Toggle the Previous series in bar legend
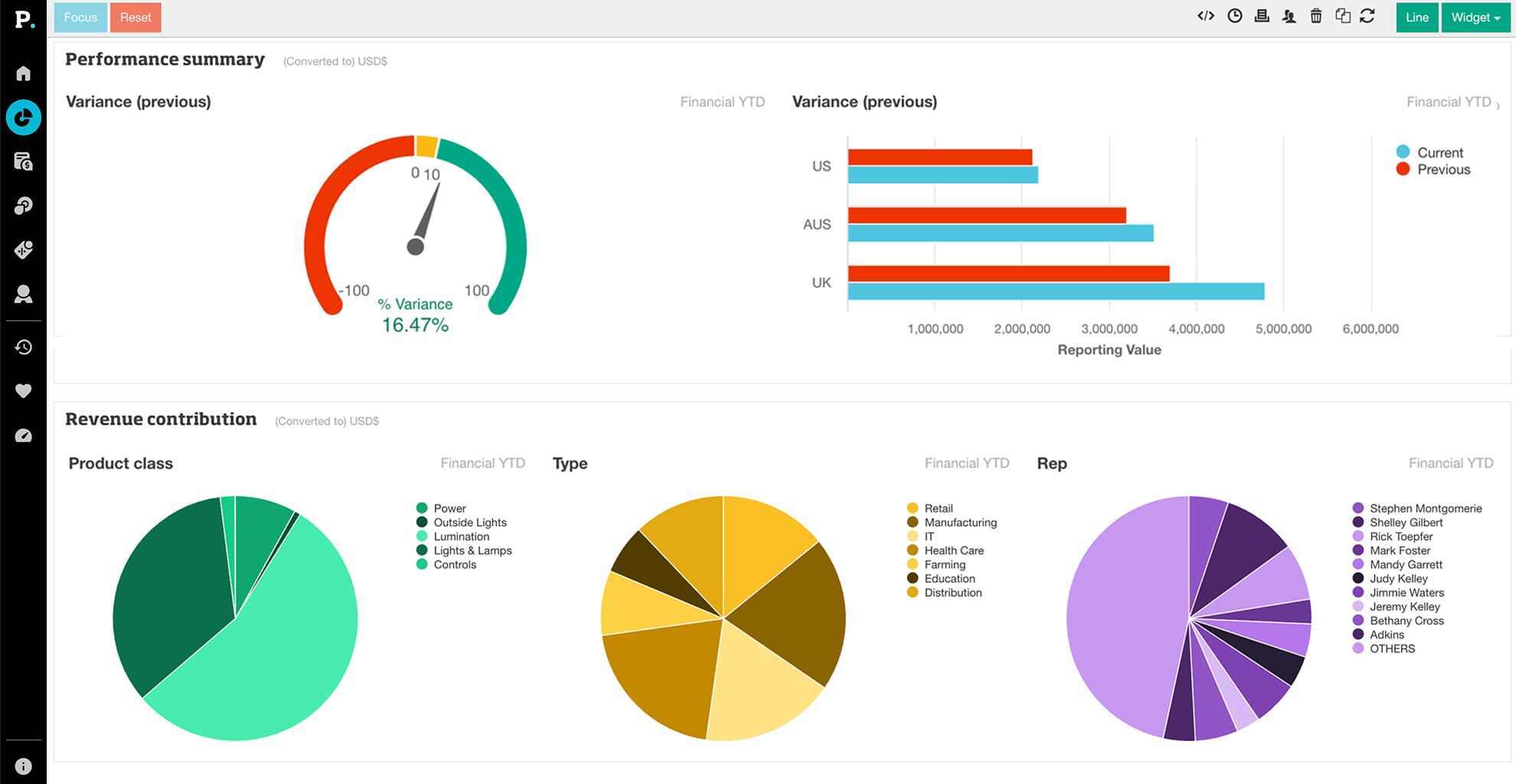The width and height of the screenshot is (1516, 784). [1442, 169]
